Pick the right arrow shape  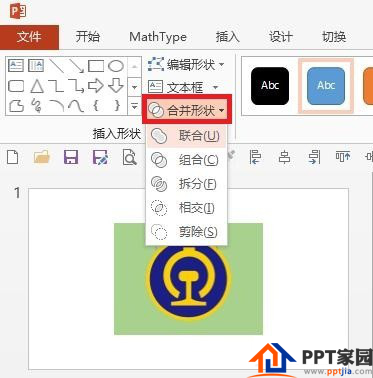click(96, 86)
